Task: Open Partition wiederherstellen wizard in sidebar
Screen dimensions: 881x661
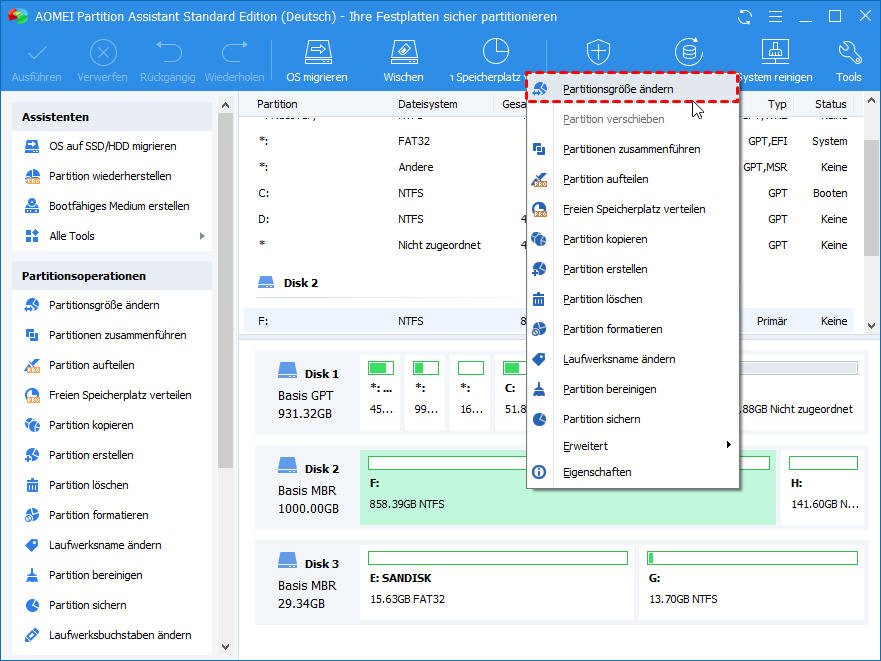Action: (112, 176)
